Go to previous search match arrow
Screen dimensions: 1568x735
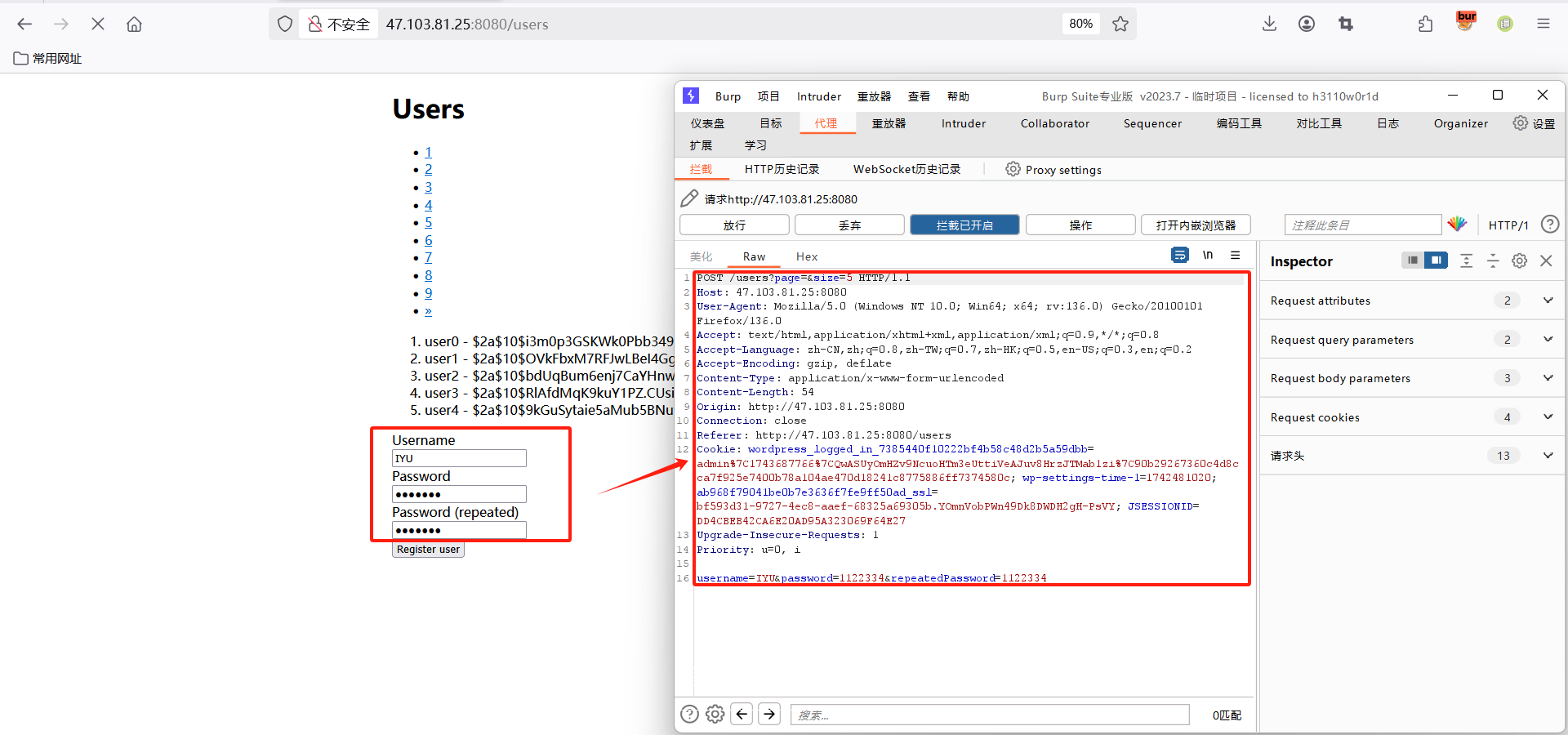click(x=742, y=715)
